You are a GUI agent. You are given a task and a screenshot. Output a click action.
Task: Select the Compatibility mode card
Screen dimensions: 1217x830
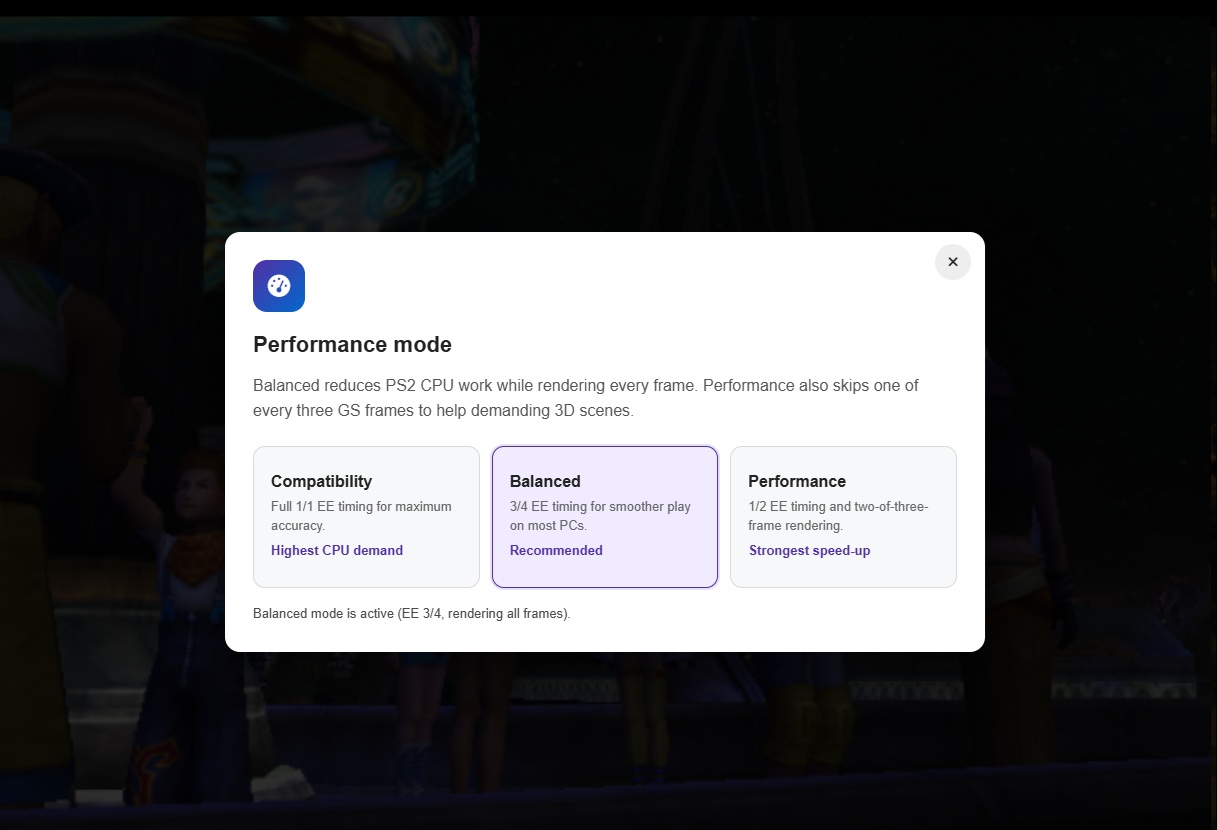366,517
